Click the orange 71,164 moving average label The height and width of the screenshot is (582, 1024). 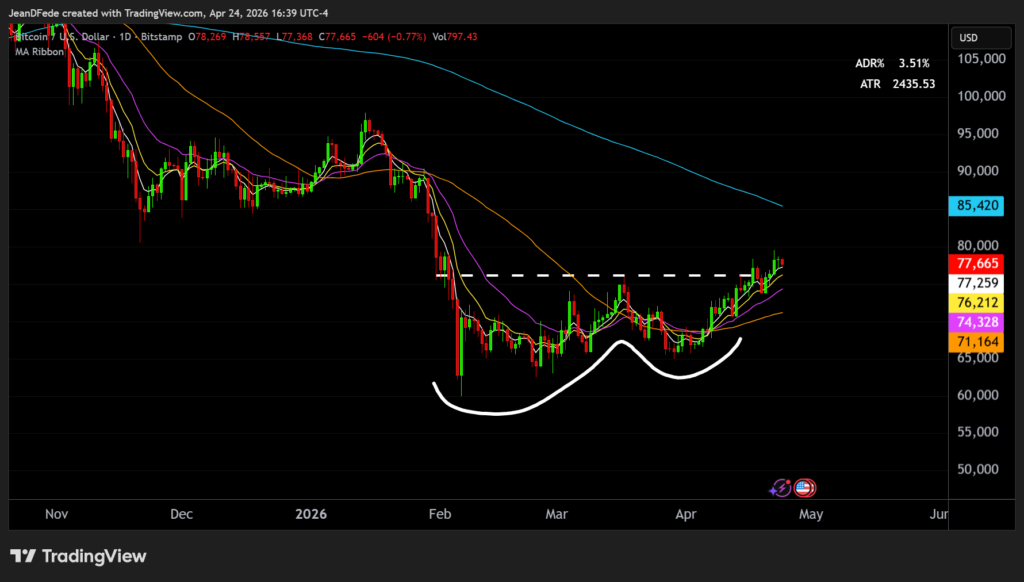pyautogui.click(x=980, y=342)
